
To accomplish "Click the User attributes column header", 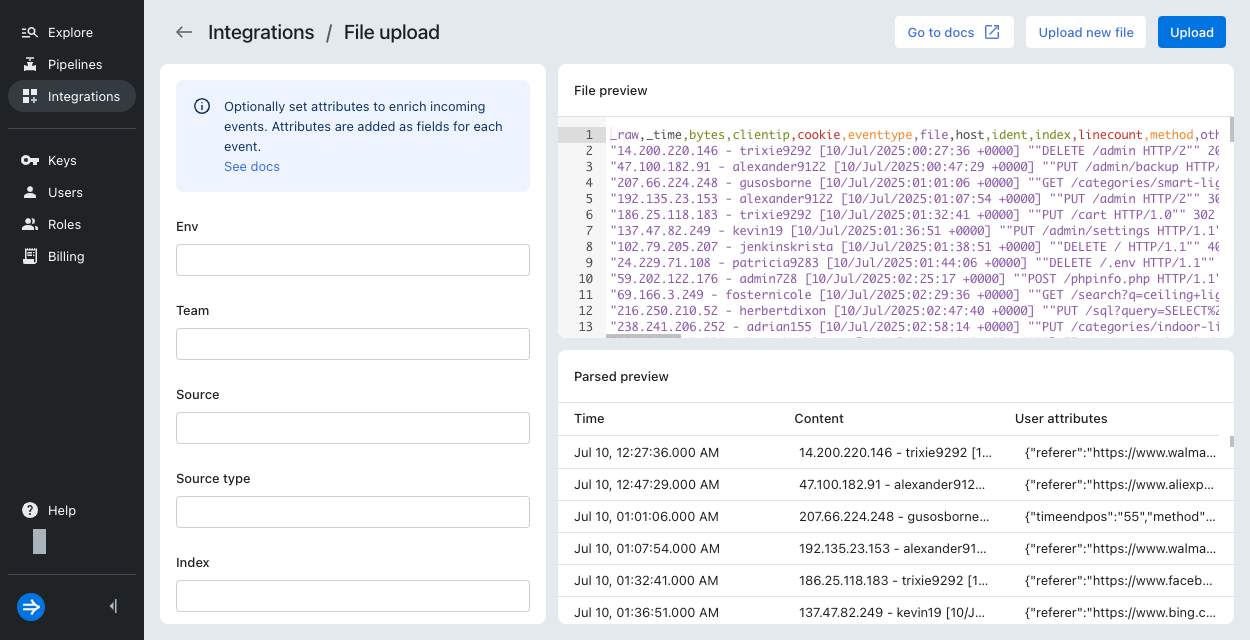I will click(x=1061, y=418).
